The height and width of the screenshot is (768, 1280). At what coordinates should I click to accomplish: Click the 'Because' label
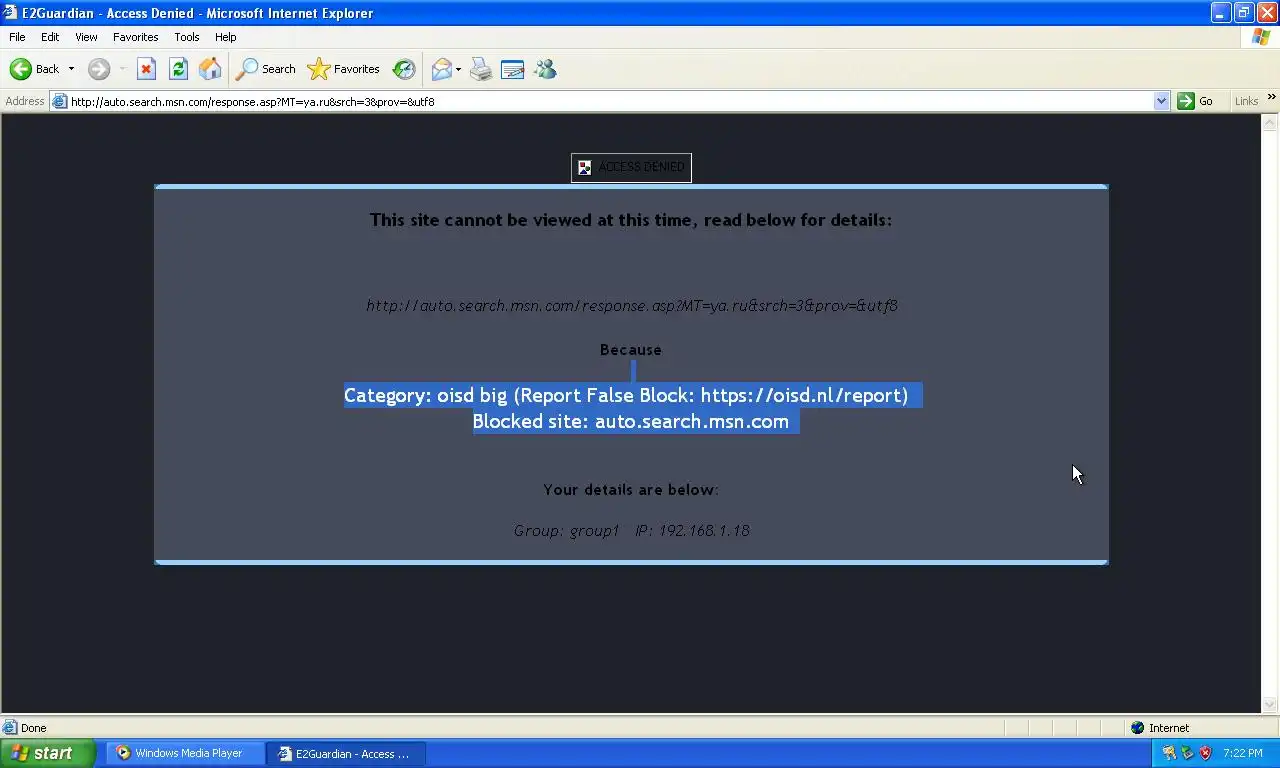(x=631, y=349)
